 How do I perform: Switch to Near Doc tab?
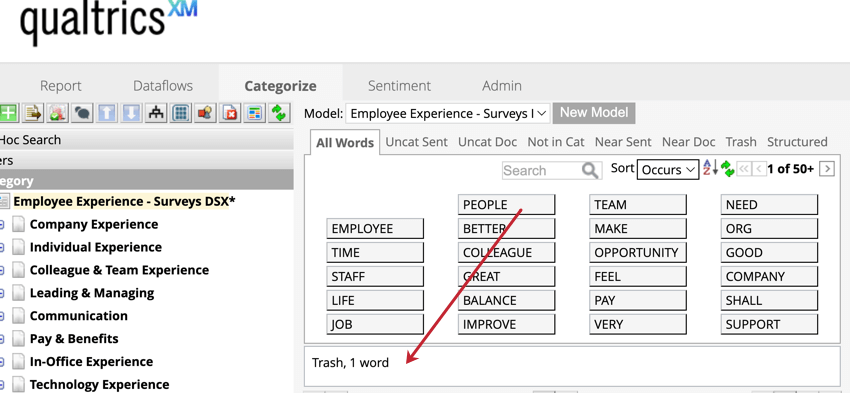coord(688,142)
